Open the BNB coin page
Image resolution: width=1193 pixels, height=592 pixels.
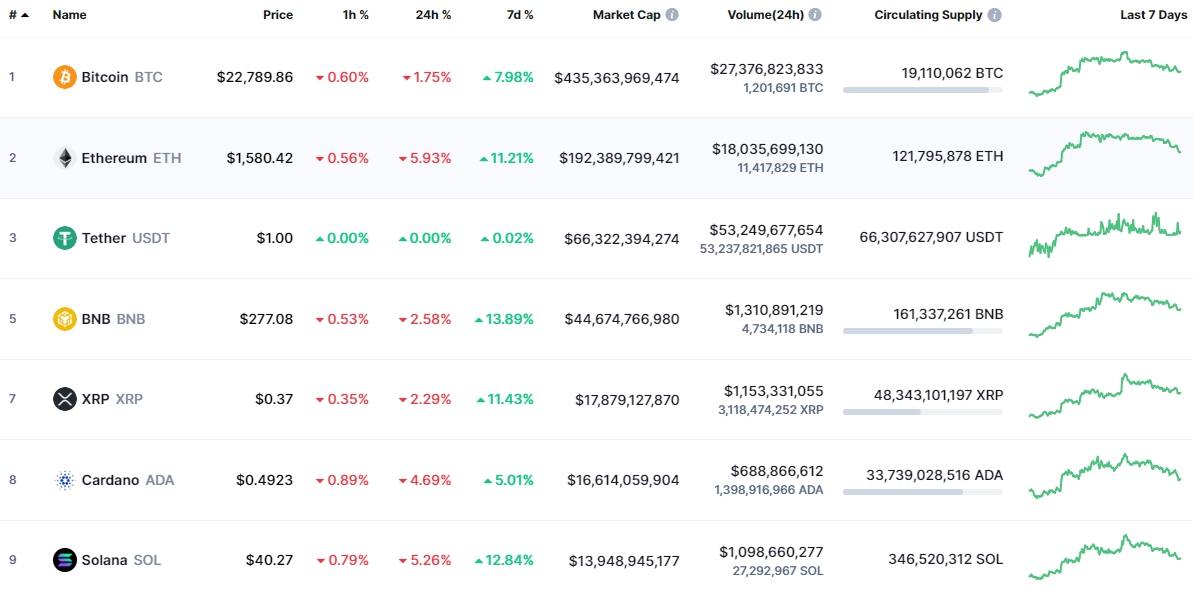point(113,319)
